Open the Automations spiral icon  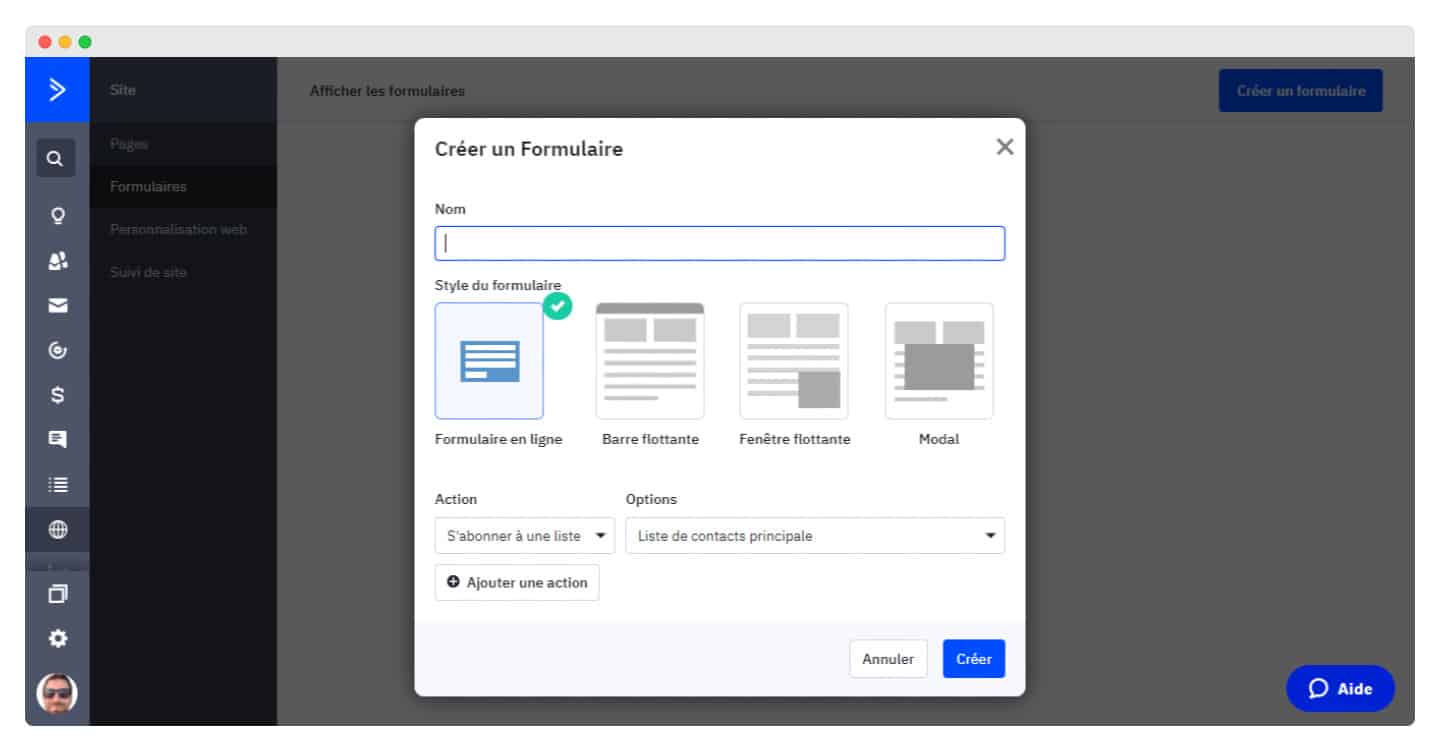pos(58,350)
